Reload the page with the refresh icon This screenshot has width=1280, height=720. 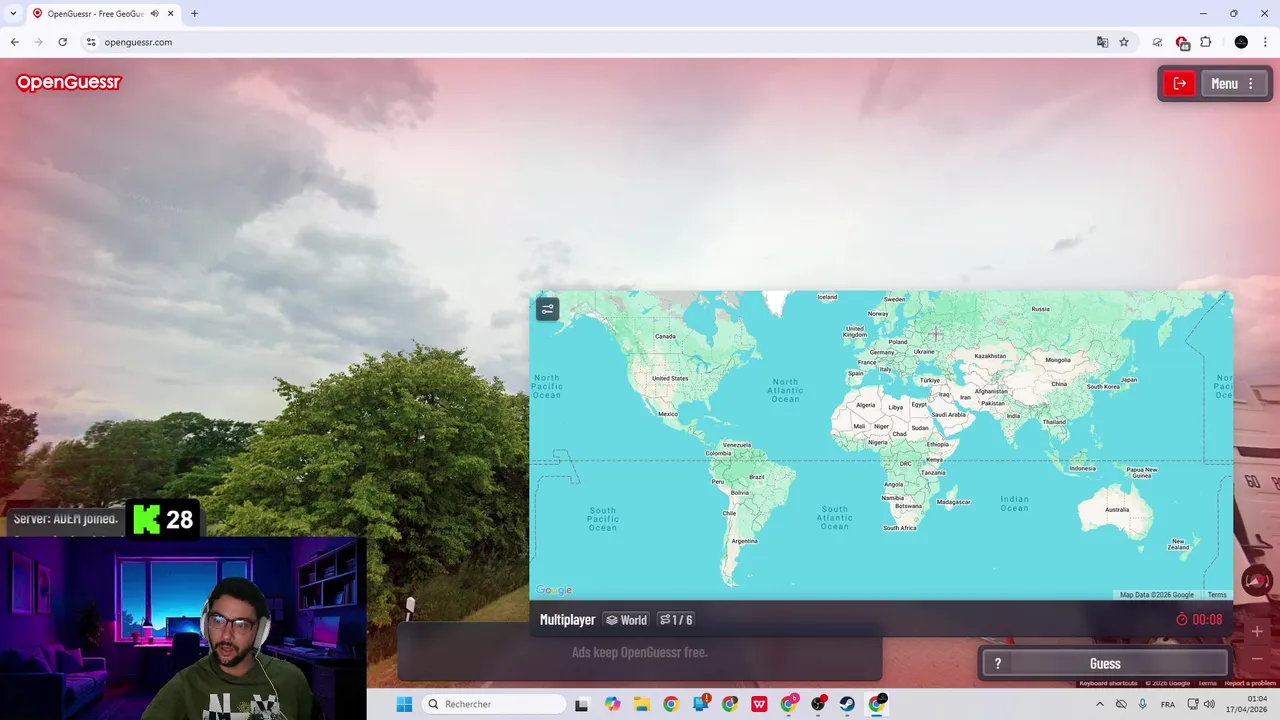62,42
